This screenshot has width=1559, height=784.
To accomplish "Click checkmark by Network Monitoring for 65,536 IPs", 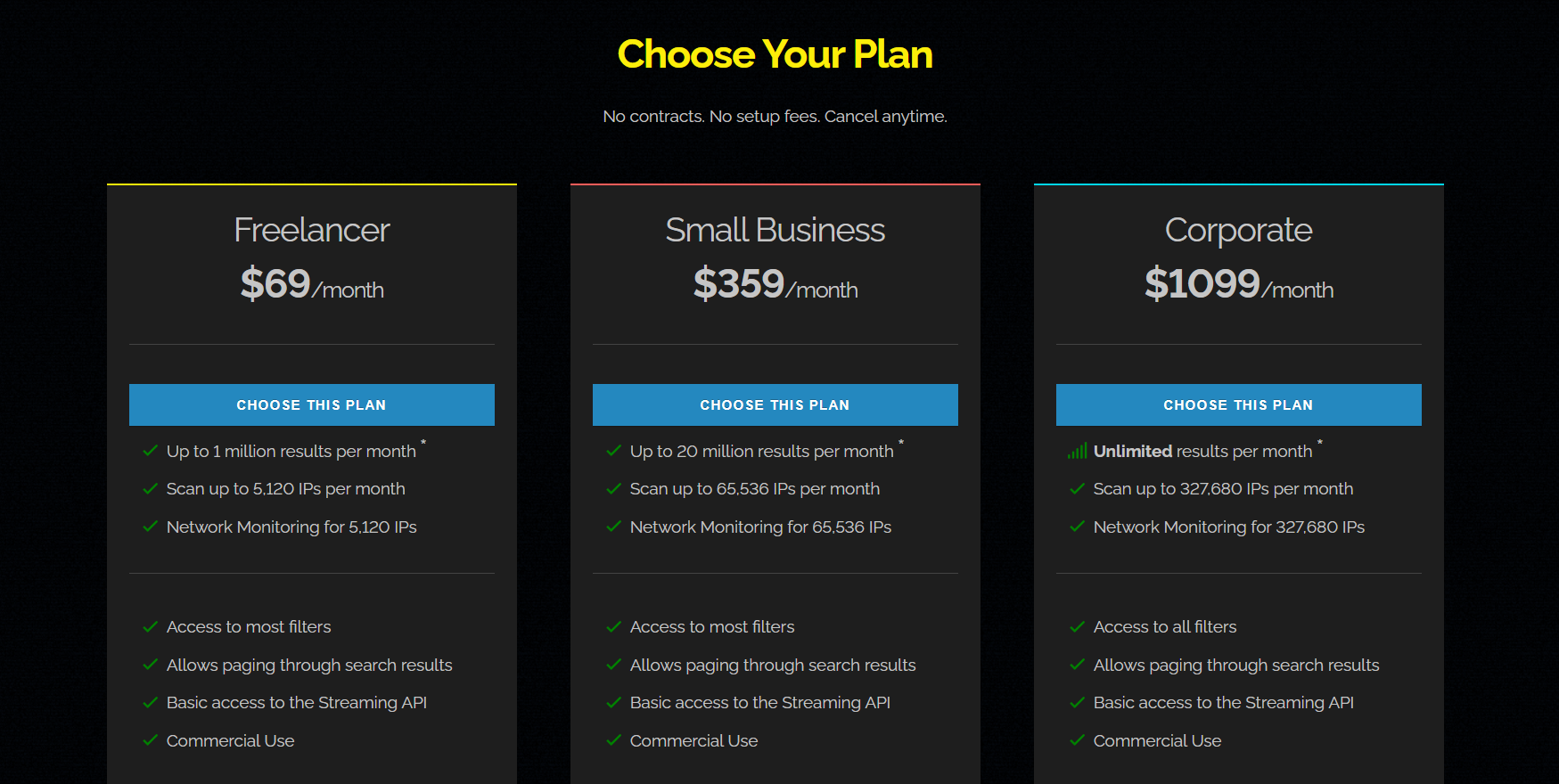I will pyautogui.click(x=614, y=527).
